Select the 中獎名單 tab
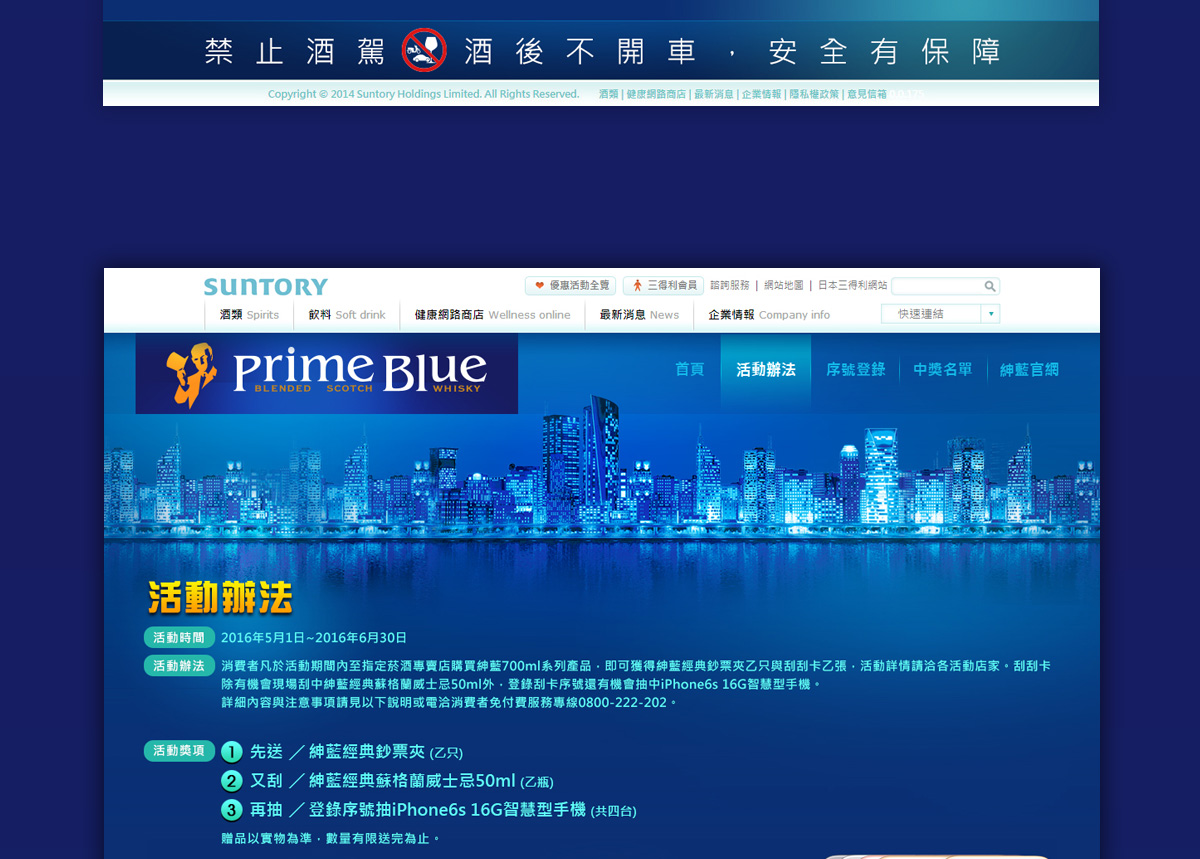Viewport: 1200px width, 859px height. [943, 369]
